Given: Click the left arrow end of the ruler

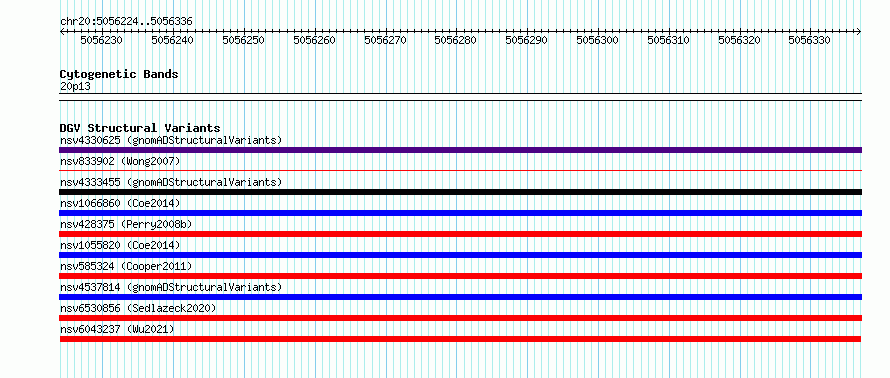Looking at the screenshot, I should (62, 31).
